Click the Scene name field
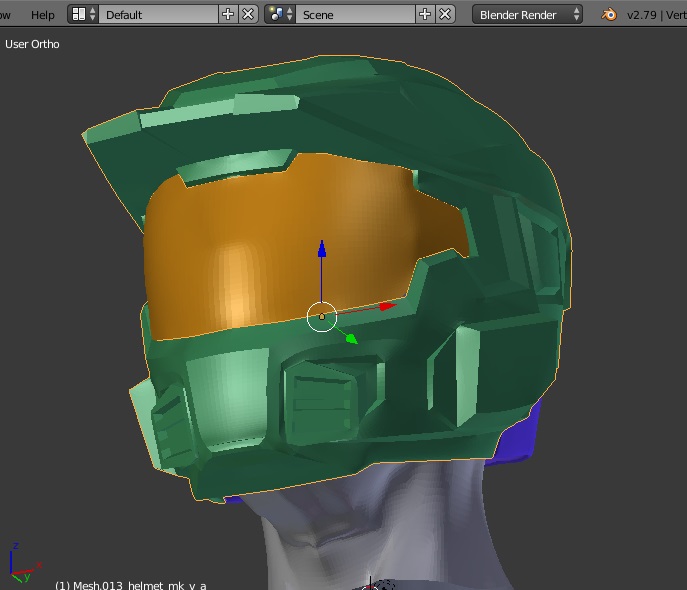This screenshot has height=590, width=687. tap(355, 14)
